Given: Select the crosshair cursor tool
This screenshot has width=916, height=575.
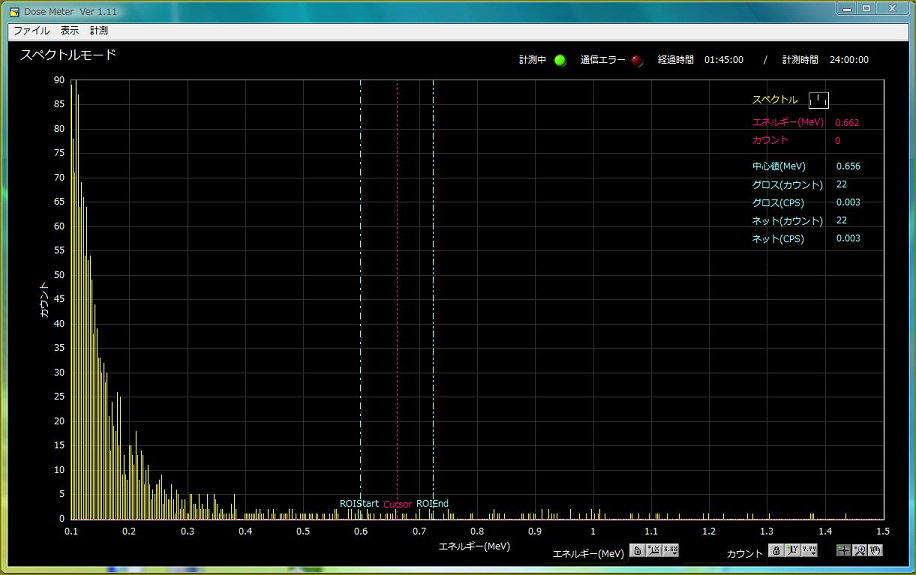Looking at the screenshot, I should point(843,551).
